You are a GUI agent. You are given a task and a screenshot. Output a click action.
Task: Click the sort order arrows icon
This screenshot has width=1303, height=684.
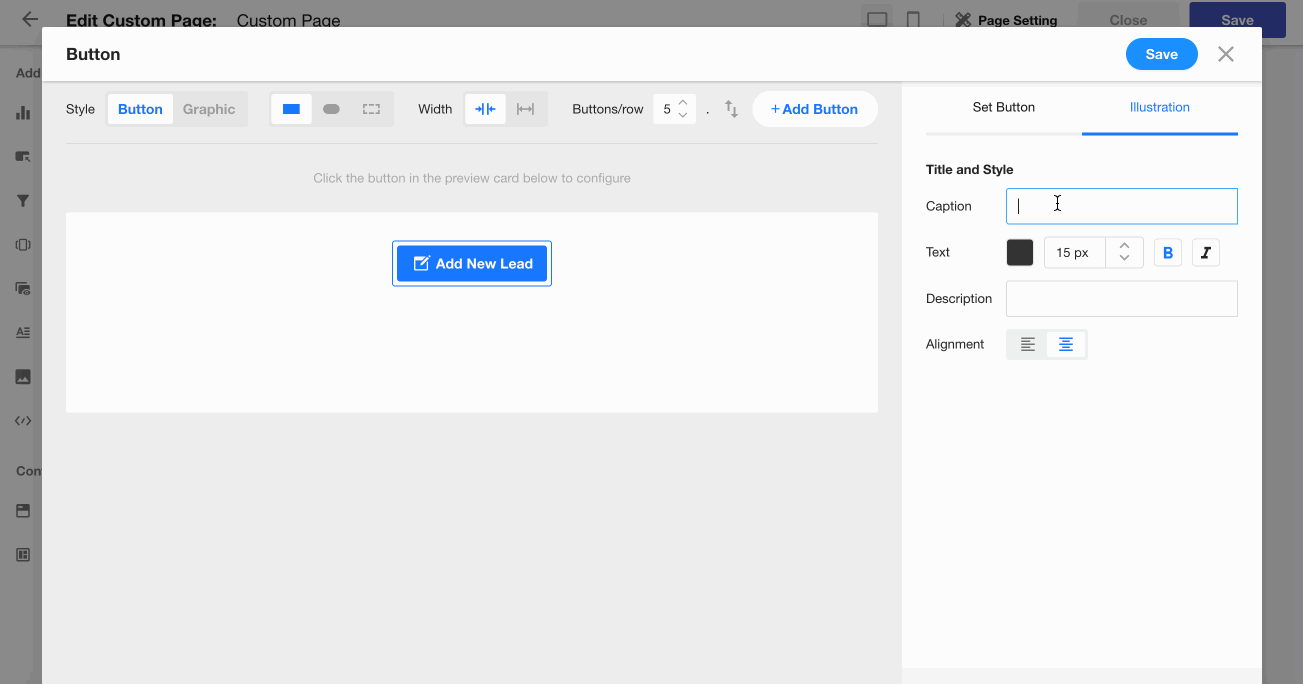[x=731, y=109]
